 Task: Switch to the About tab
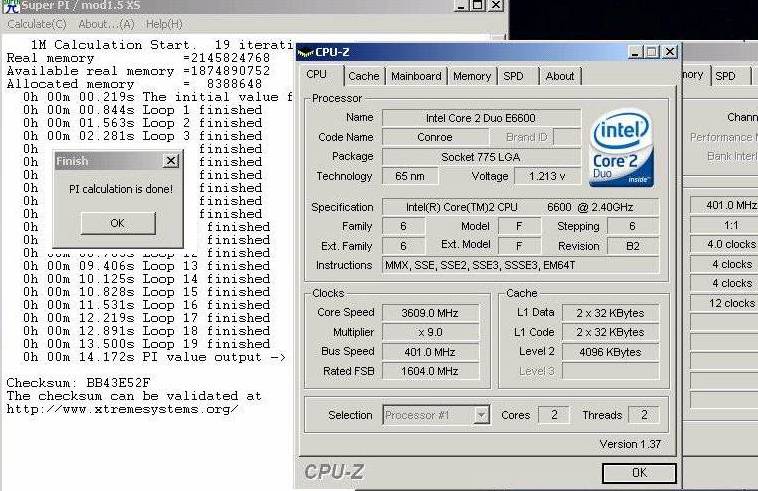560,76
